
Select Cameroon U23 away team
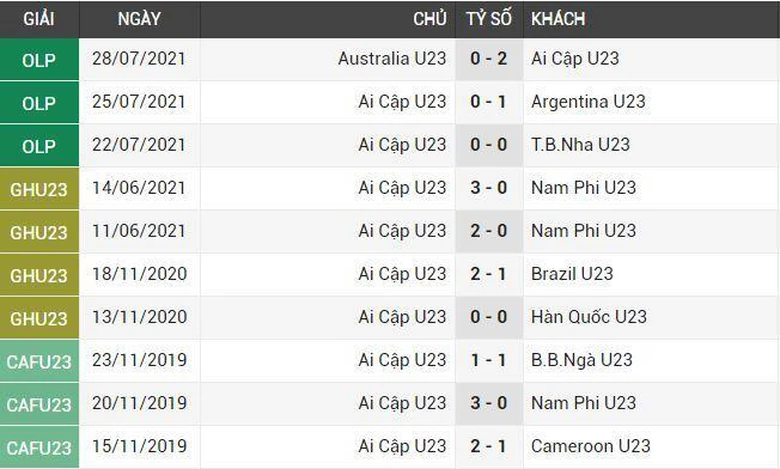[x=590, y=445]
